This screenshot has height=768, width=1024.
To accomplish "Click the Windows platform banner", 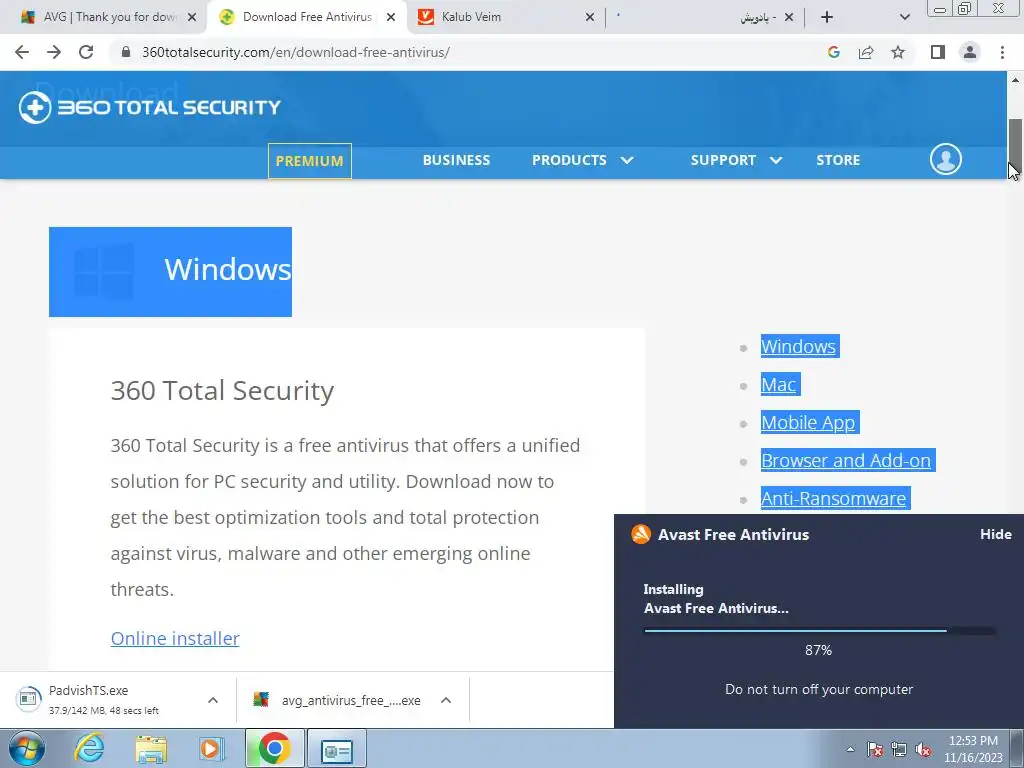I will (170, 272).
